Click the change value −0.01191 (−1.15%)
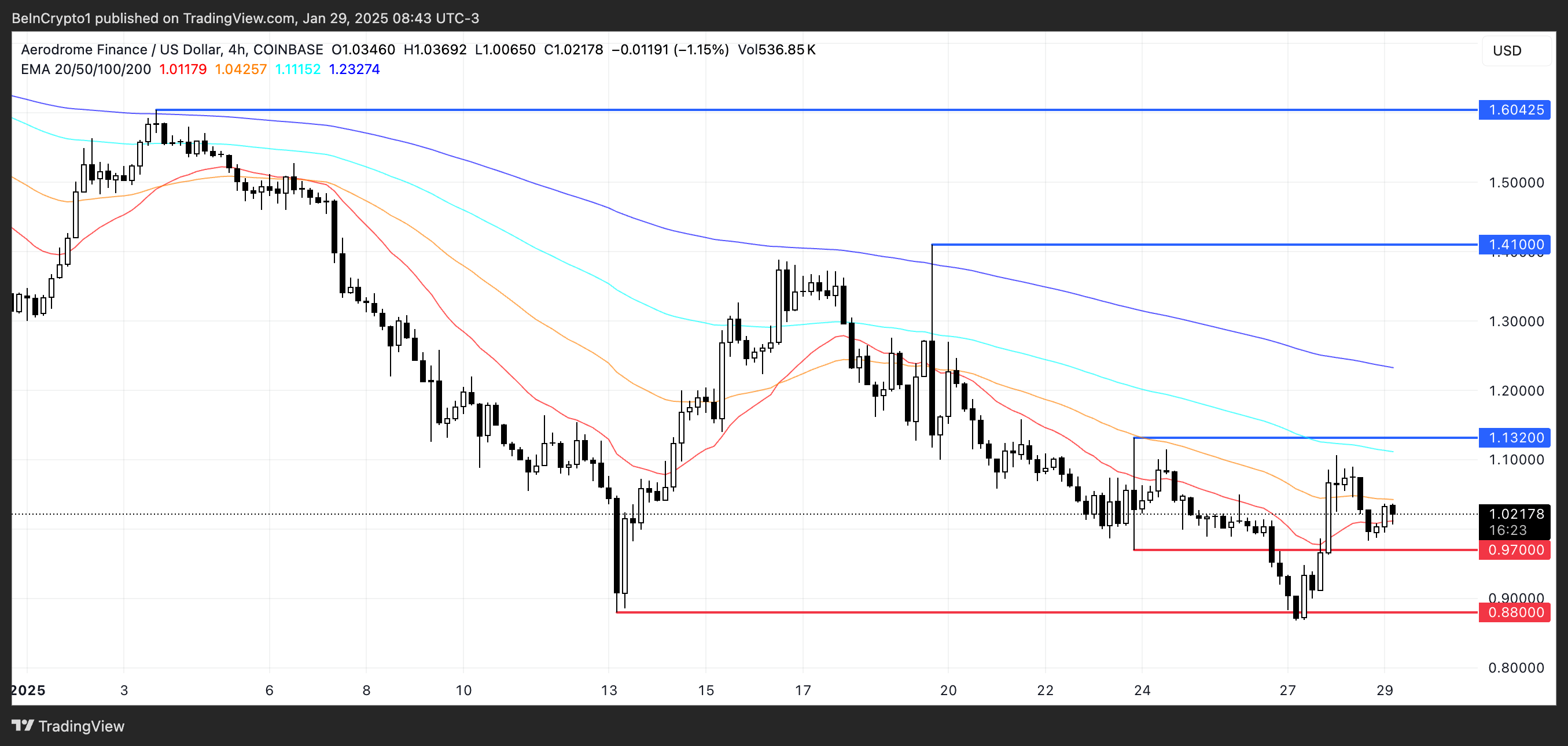This screenshot has height=746, width=1568. tap(670, 50)
